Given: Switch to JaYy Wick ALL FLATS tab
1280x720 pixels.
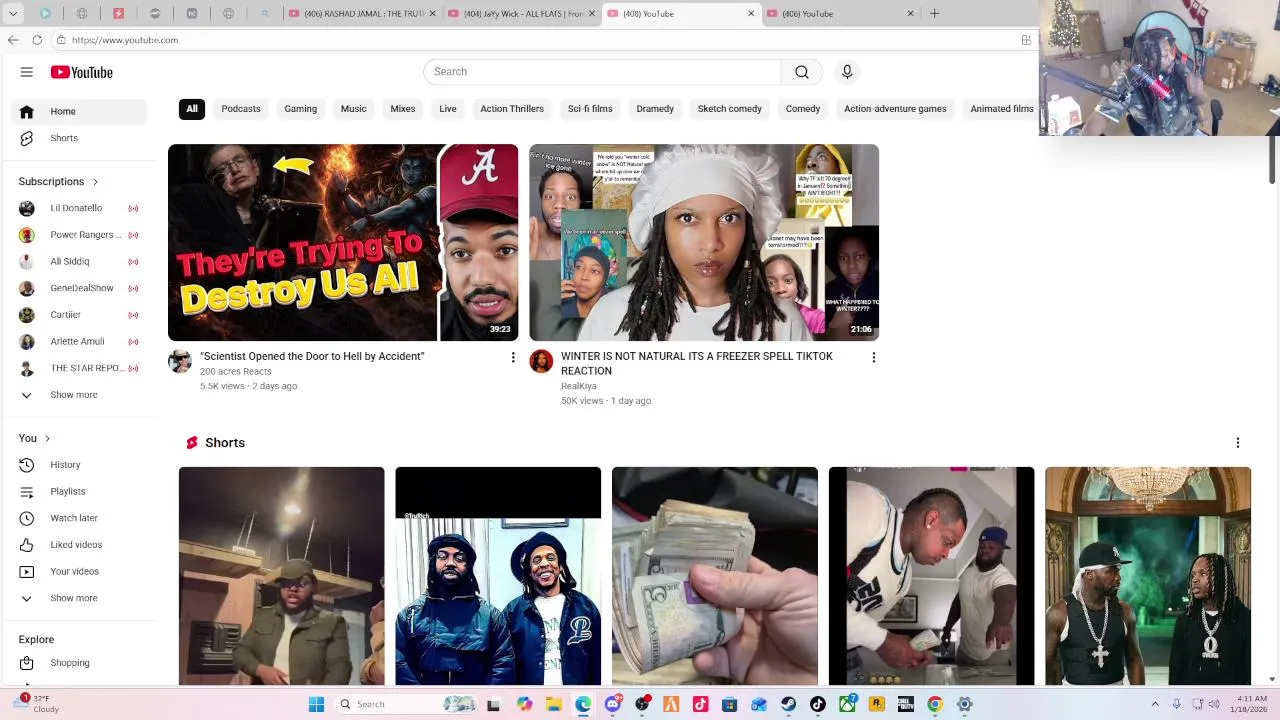Looking at the screenshot, I should click(x=522, y=14).
